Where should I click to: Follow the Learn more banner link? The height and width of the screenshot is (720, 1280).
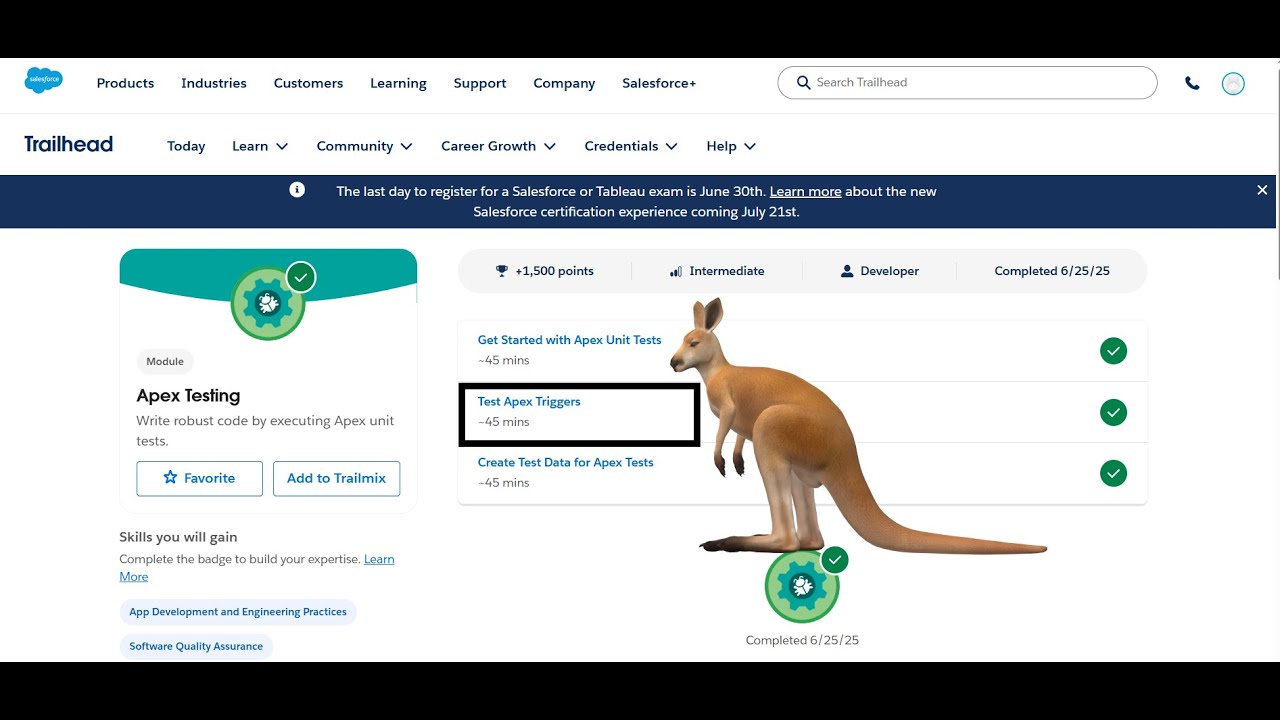pyautogui.click(x=805, y=191)
